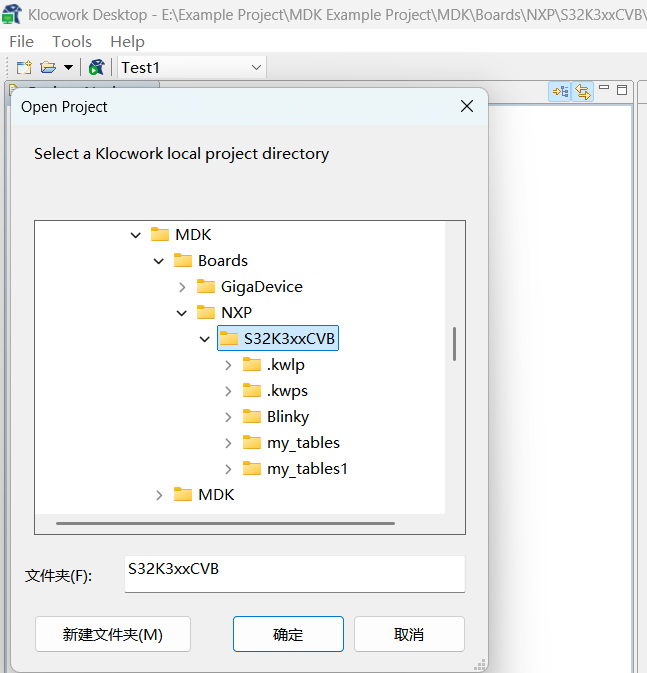647x673 pixels.
Task: Click the Klocwork Desktop title bar app icon
Action: (12, 14)
